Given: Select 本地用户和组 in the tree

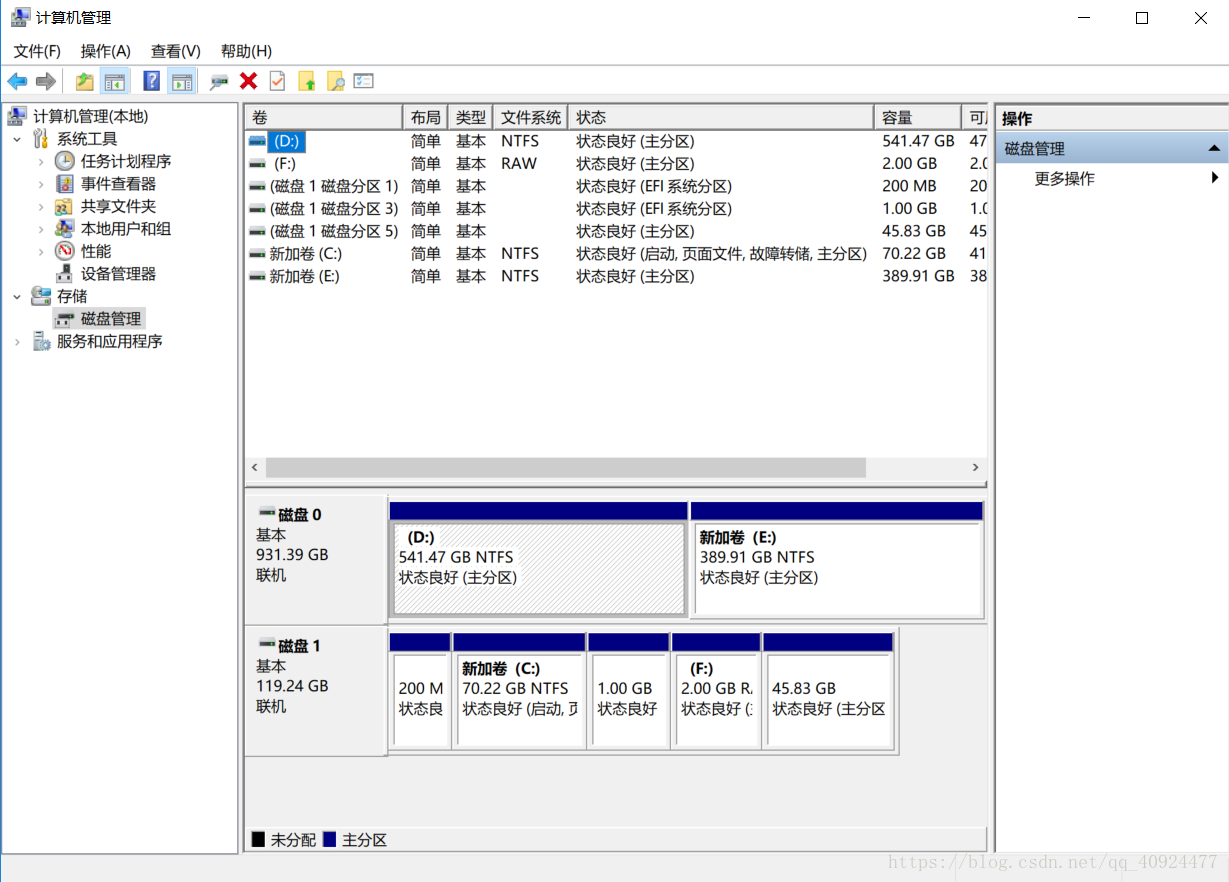Looking at the screenshot, I should click(126, 229).
